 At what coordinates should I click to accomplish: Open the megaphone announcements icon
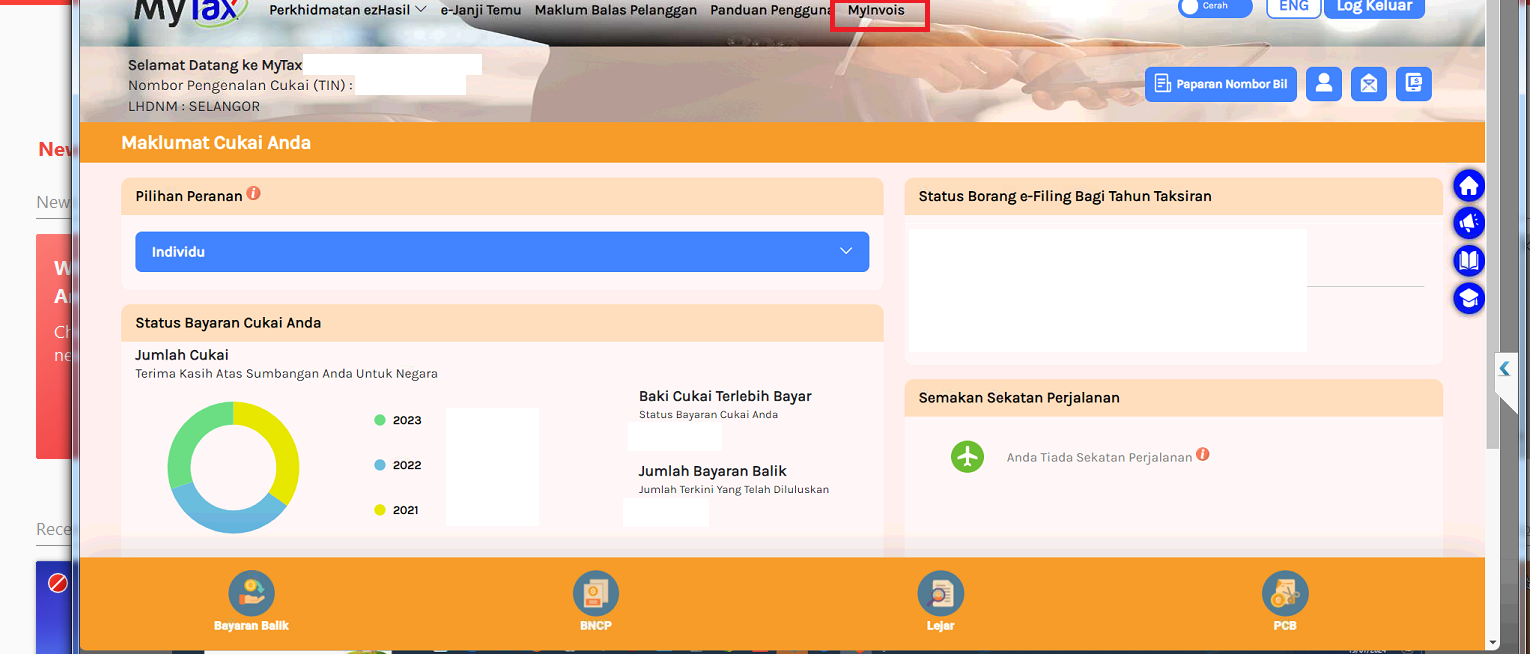tap(1468, 223)
